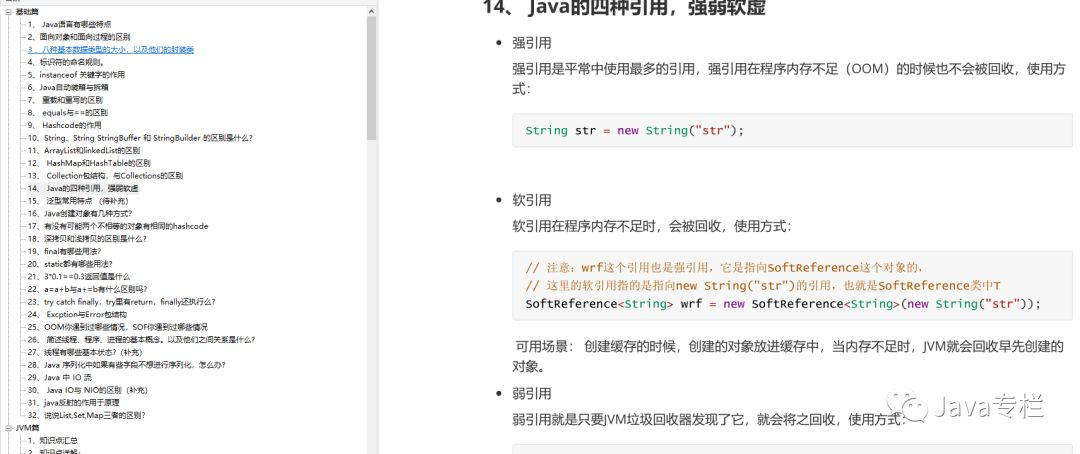This screenshot has height=454, width=1080.
Task: Select 知识点汇总 under JVM篇
Action: [x=52, y=440]
